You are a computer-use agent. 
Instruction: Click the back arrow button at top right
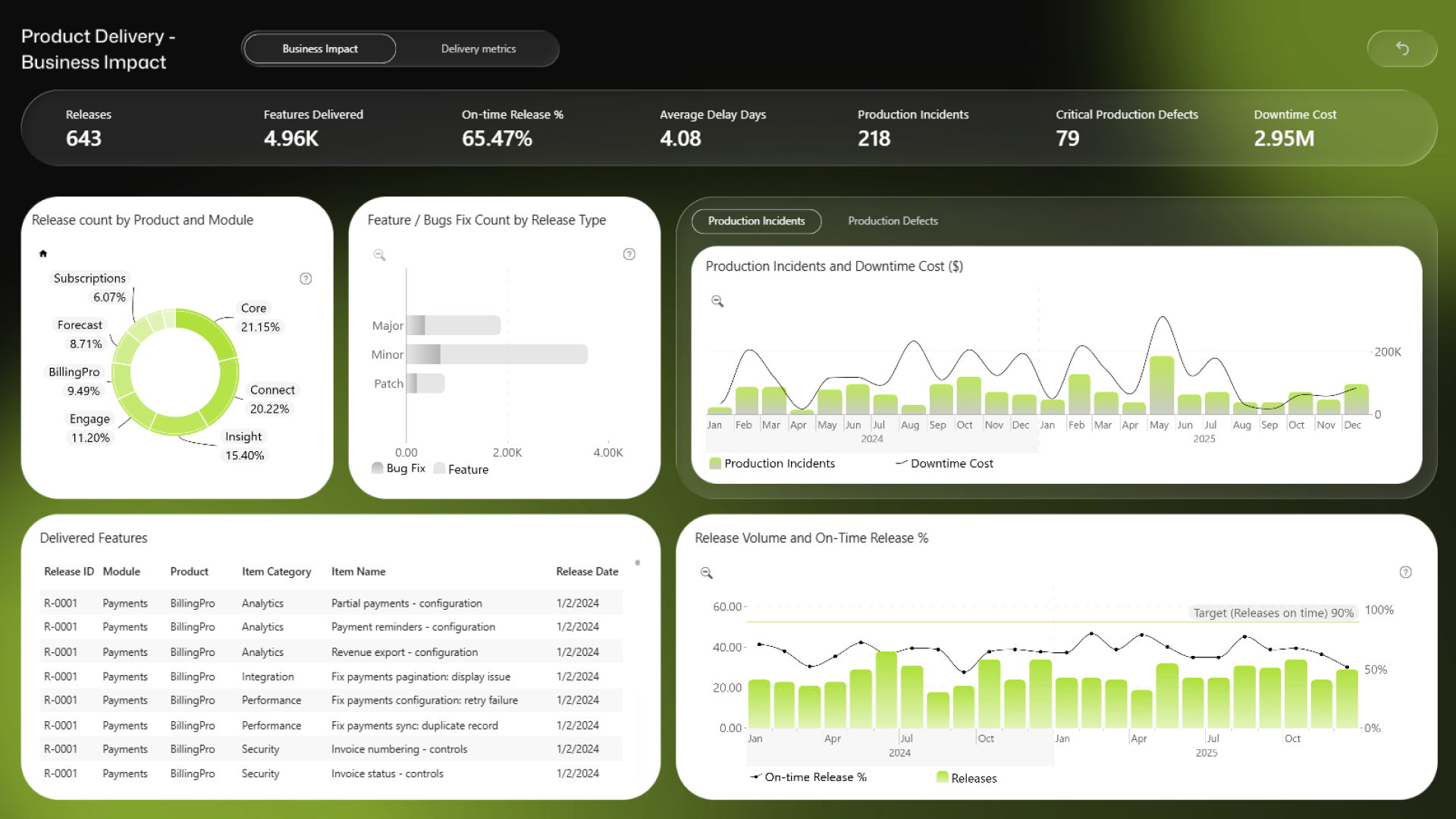click(x=1401, y=49)
